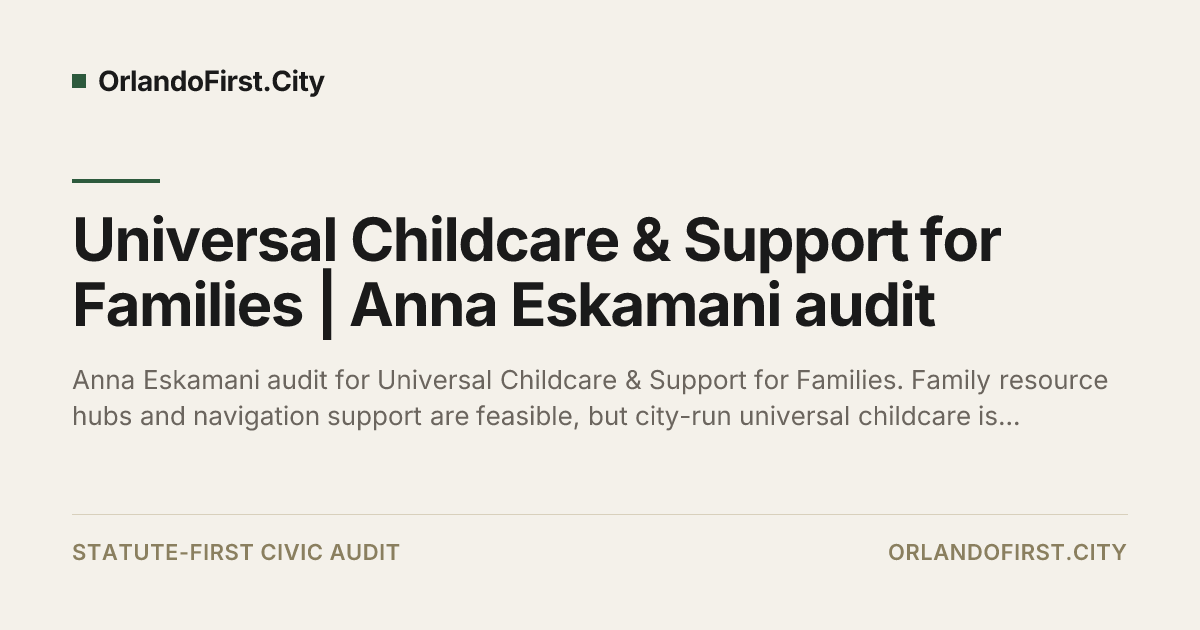The width and height of the screenshot is (1200, 630).
Task: Click the thin divider line above footer
Action: 600,515
